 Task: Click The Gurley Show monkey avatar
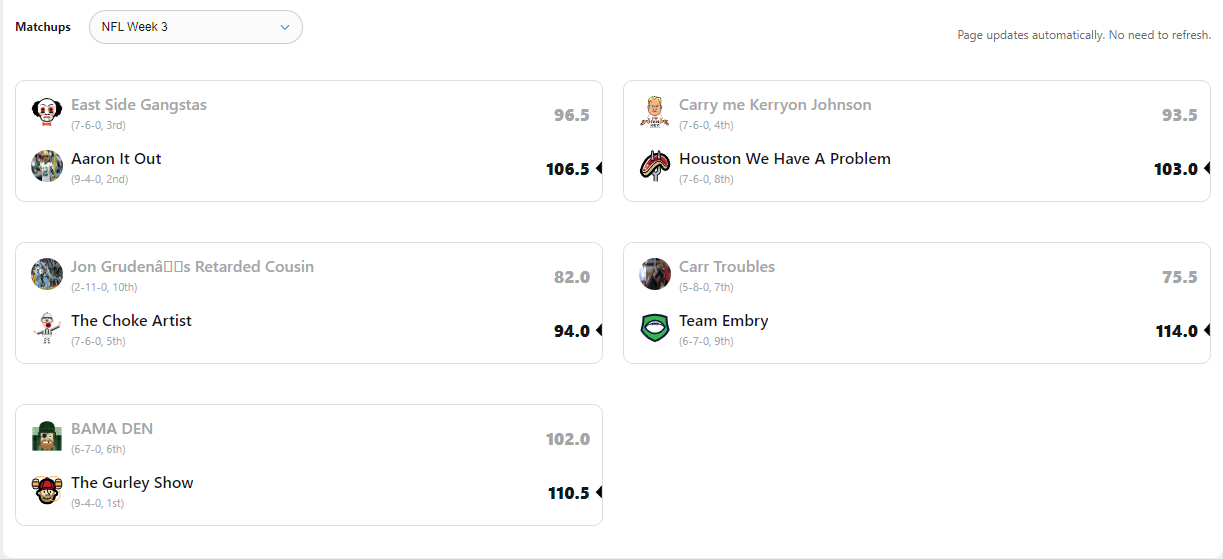click(47, 490)
